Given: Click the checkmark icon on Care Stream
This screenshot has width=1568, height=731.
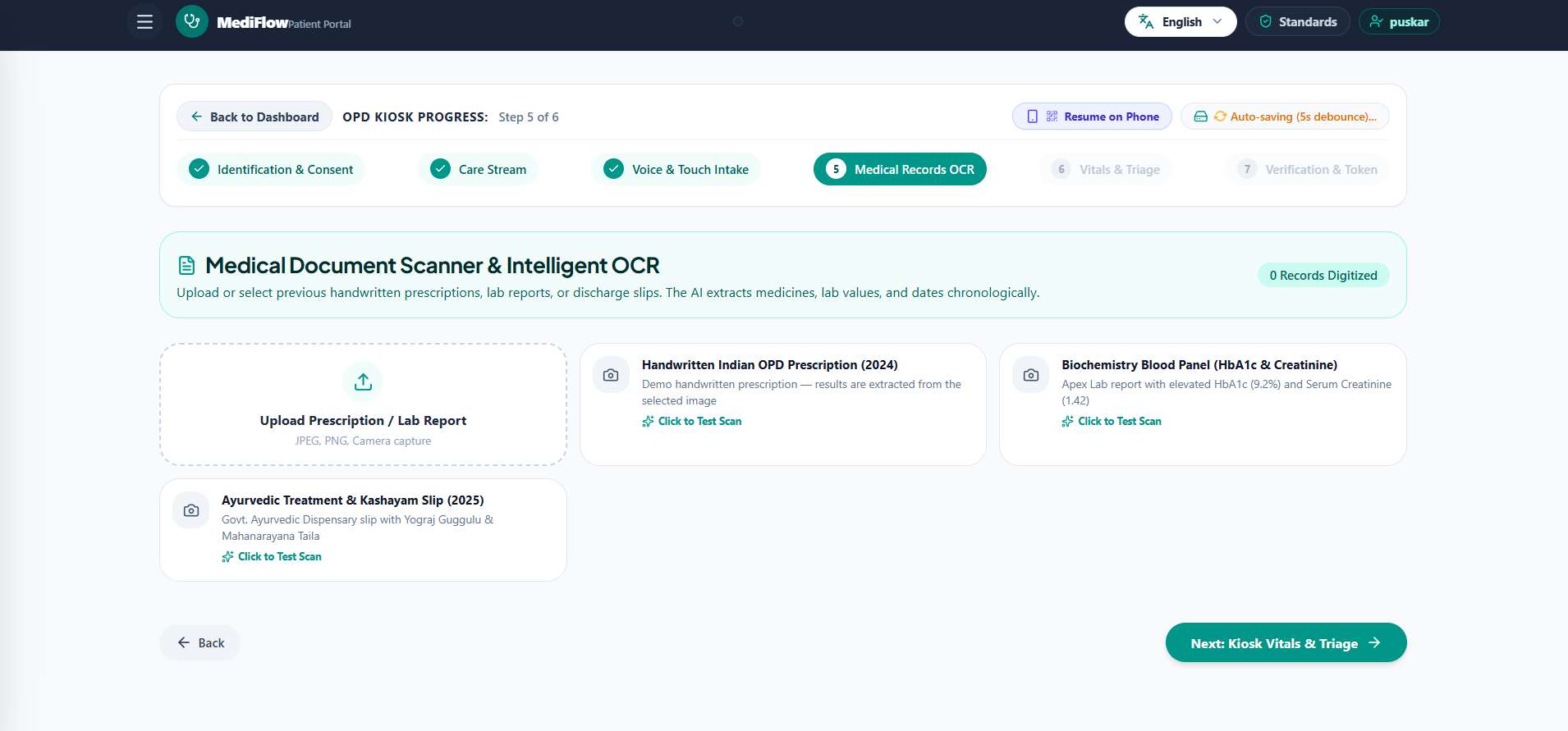Looking at the screenshot, I should (441, 169).
